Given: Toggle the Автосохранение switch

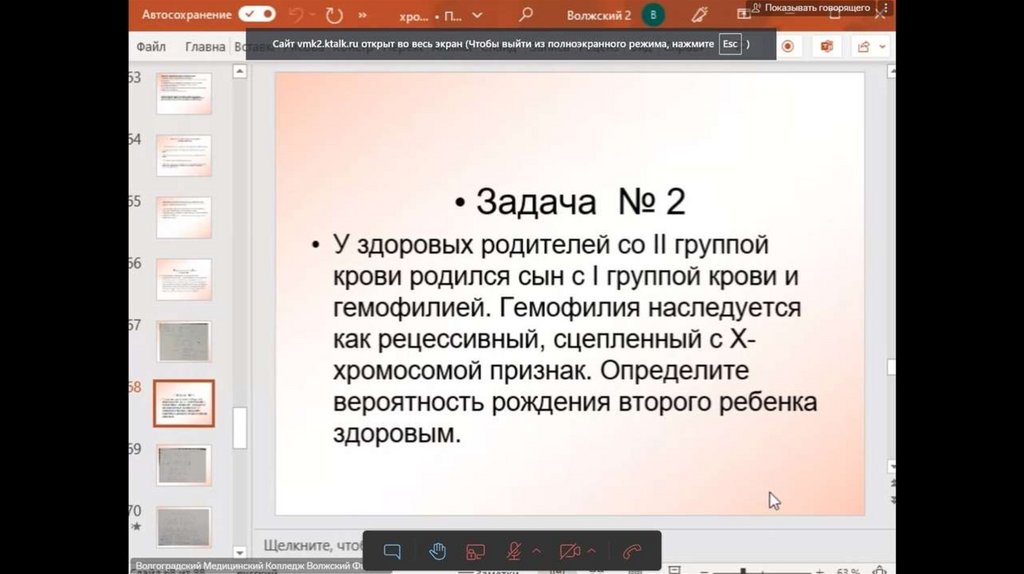Looking at the screenshot, I should [257, 15].
